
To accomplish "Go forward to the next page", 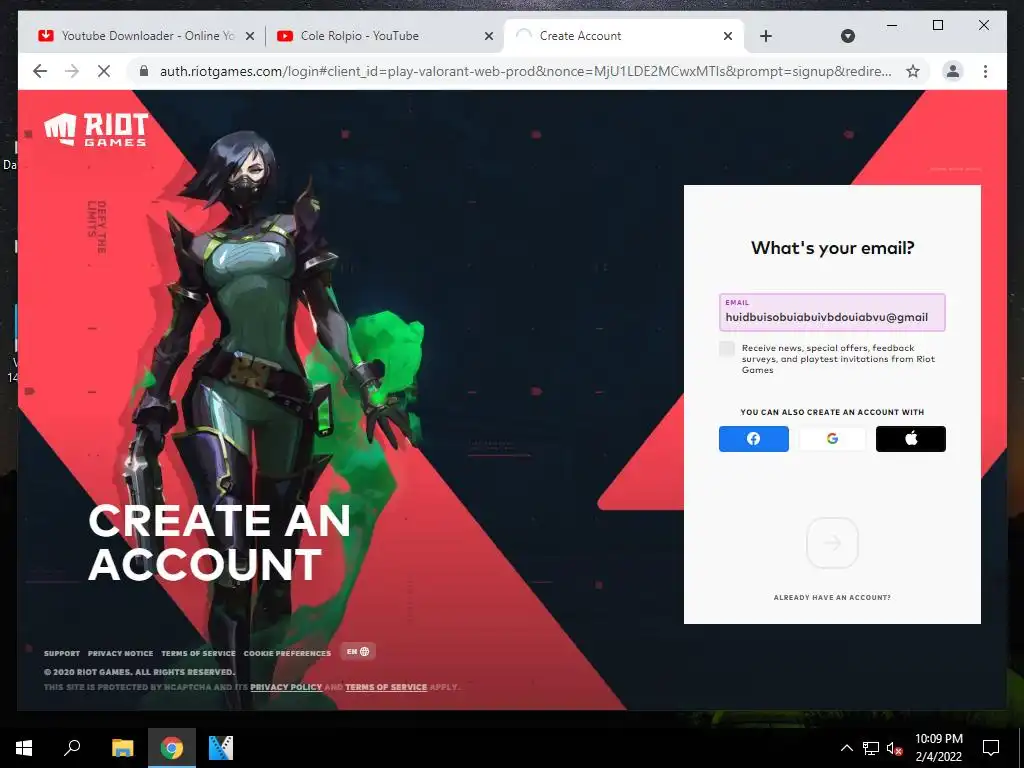I will [x=72, y=71].
